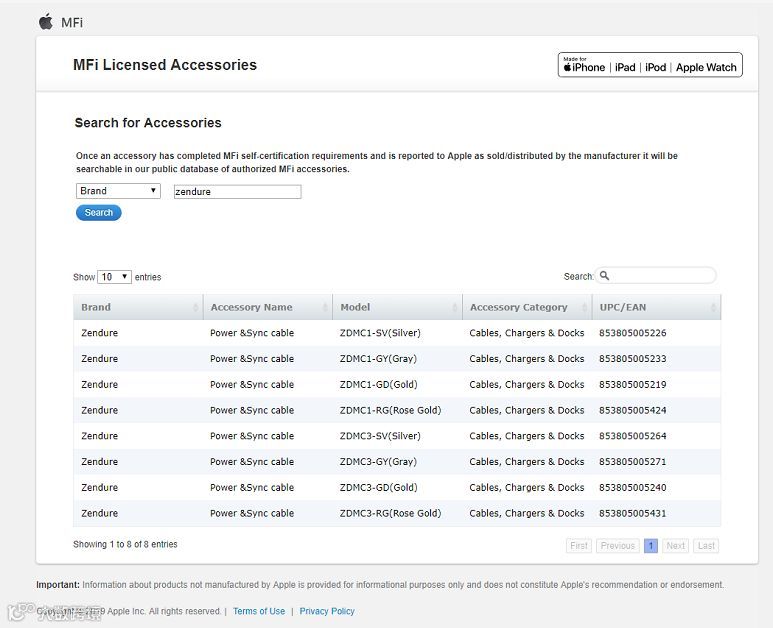Screen dimensions: 773x628
Task: Click UPC 853805005424
Action: pyautogui.click(x=632, y=410)
